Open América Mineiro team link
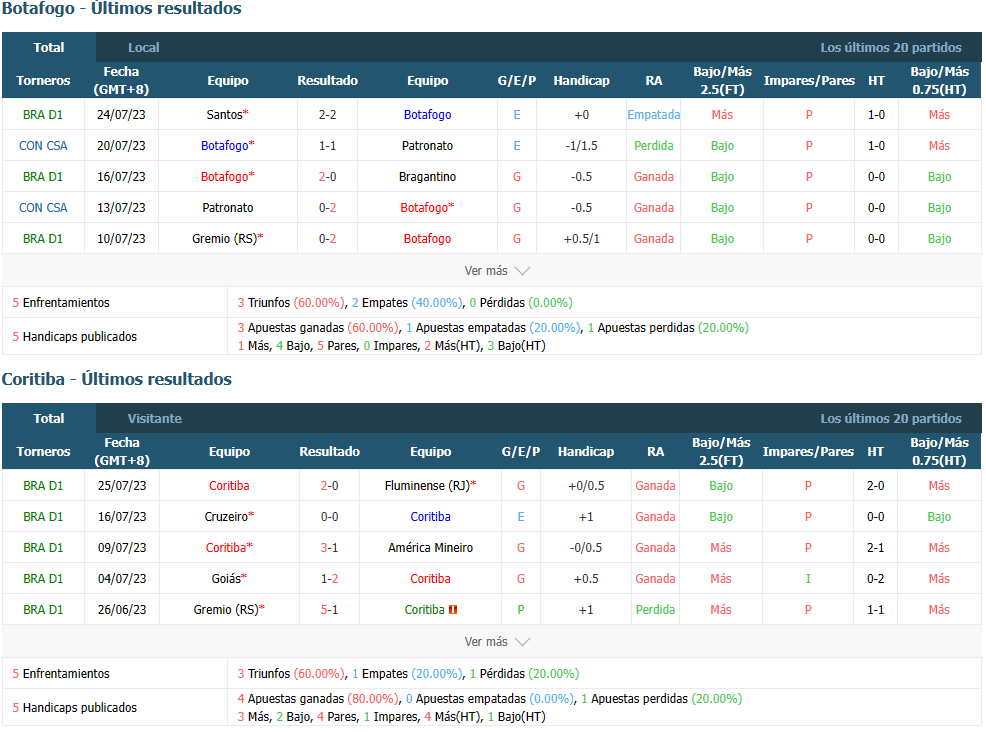 430,548
